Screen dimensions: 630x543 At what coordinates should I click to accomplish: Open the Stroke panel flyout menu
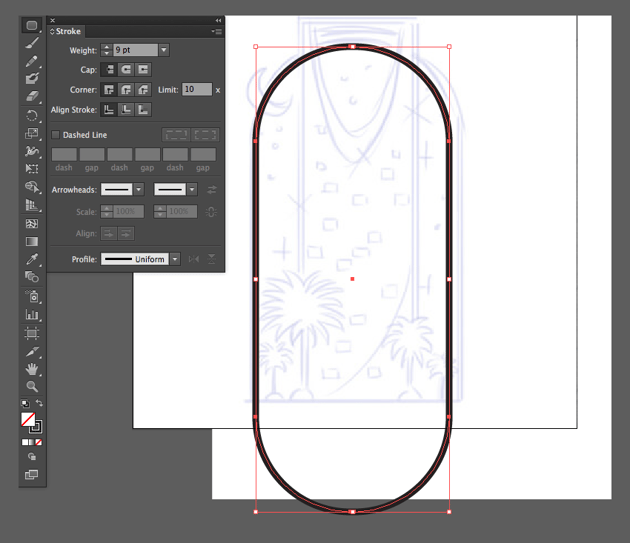click(x=217, y=31)
